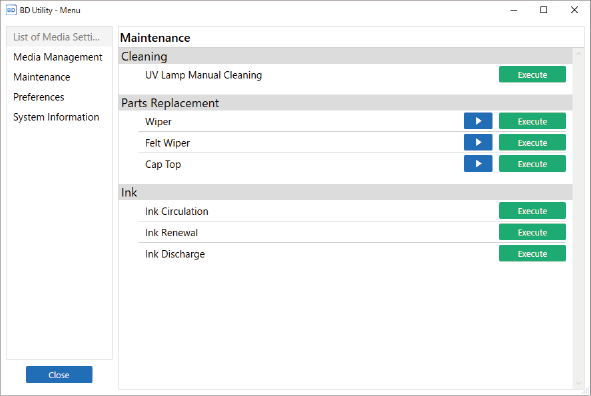The width and height of the screenshot is (591, 396).
Task: Execute Ink Circulation
Action: pos(532,211)
